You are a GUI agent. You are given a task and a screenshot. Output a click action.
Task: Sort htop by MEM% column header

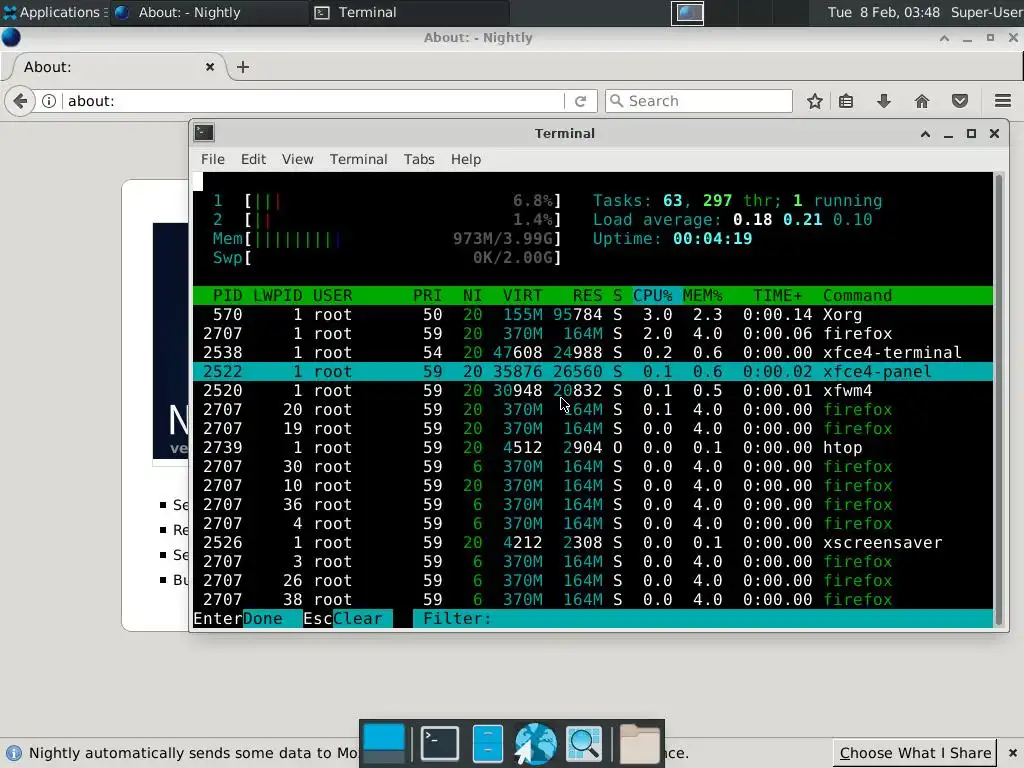click(703, 295)
